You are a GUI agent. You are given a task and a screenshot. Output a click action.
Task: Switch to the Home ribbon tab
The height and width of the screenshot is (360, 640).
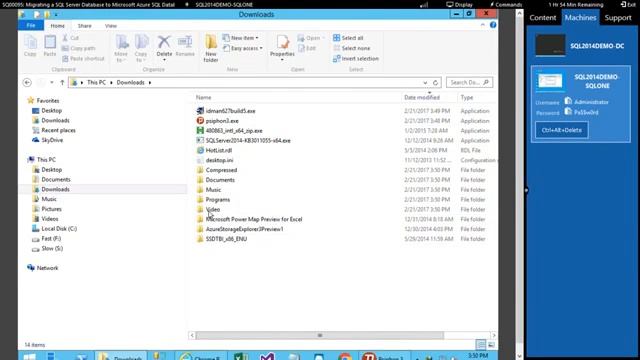pyautogui.click(x=58, y=26)
